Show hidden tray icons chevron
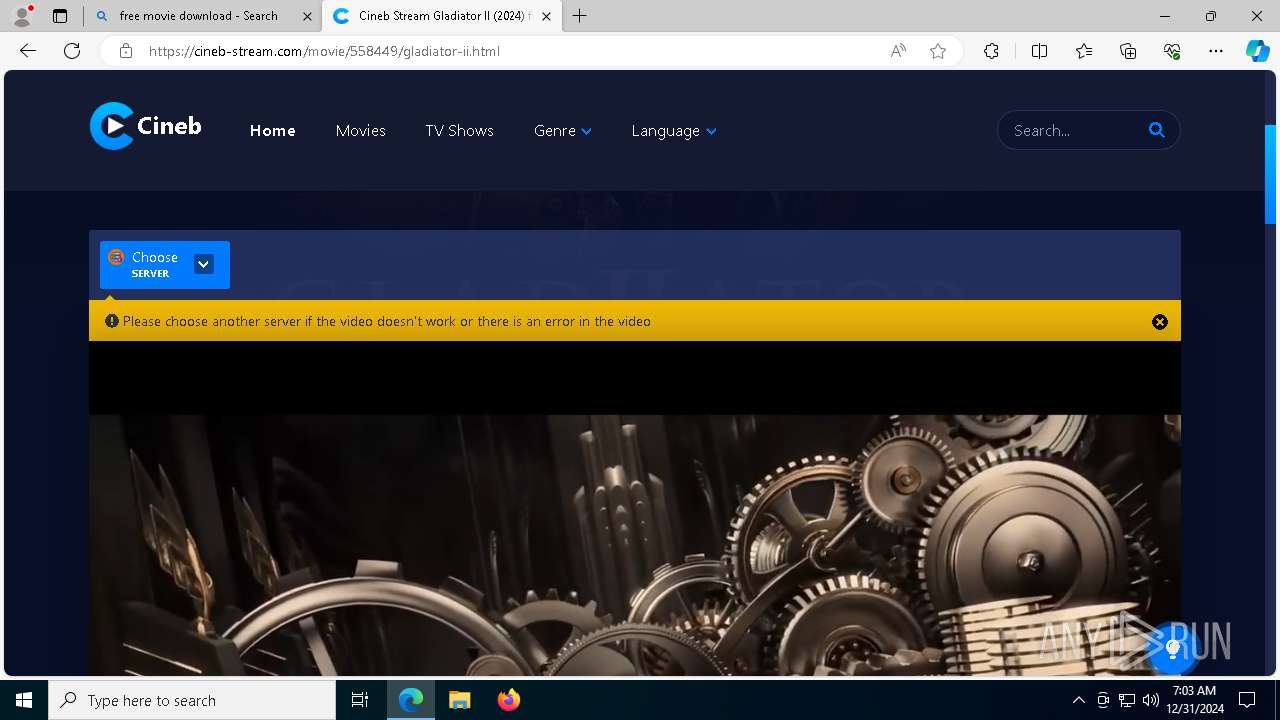This screenshot has width=1280, height=720. pyautogui.click(x=1078, y=700)
